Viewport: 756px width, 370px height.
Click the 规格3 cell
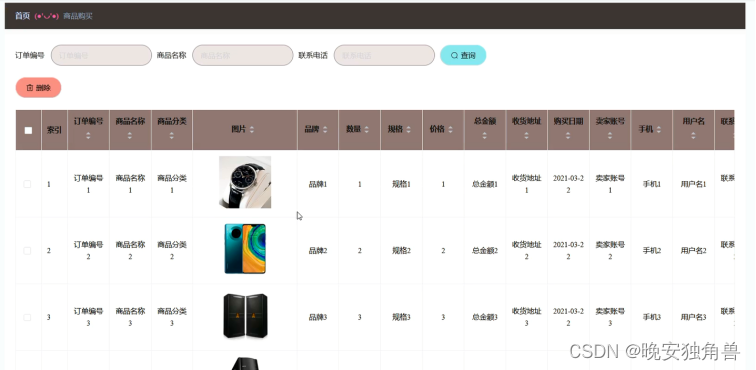coord(401,317)
